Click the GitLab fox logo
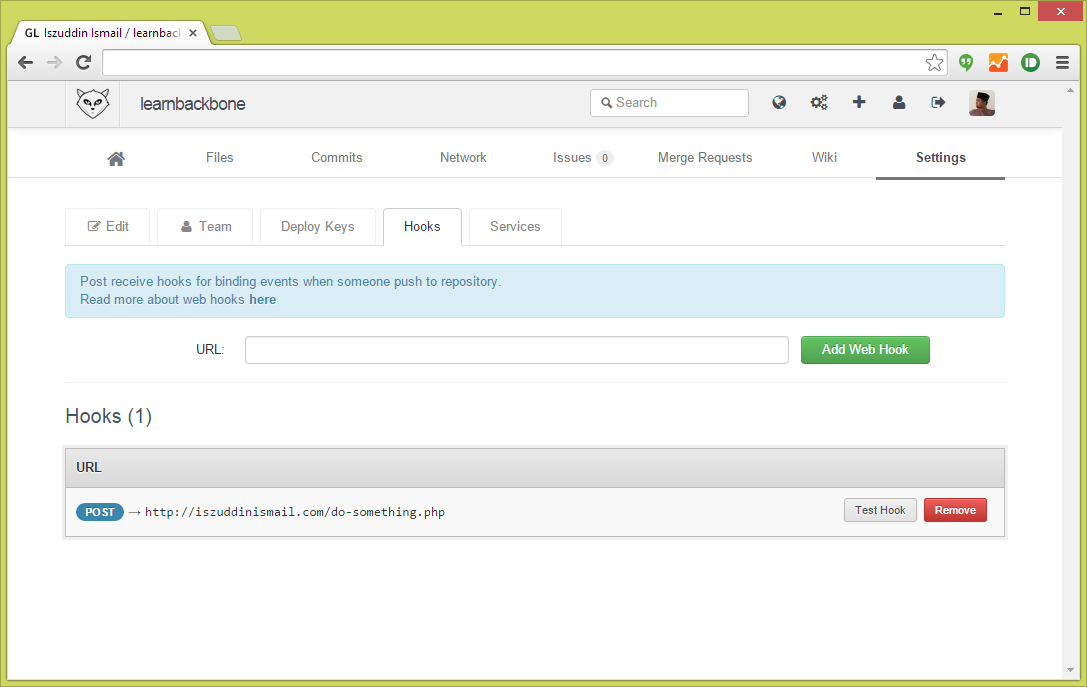 coord(92,103)
